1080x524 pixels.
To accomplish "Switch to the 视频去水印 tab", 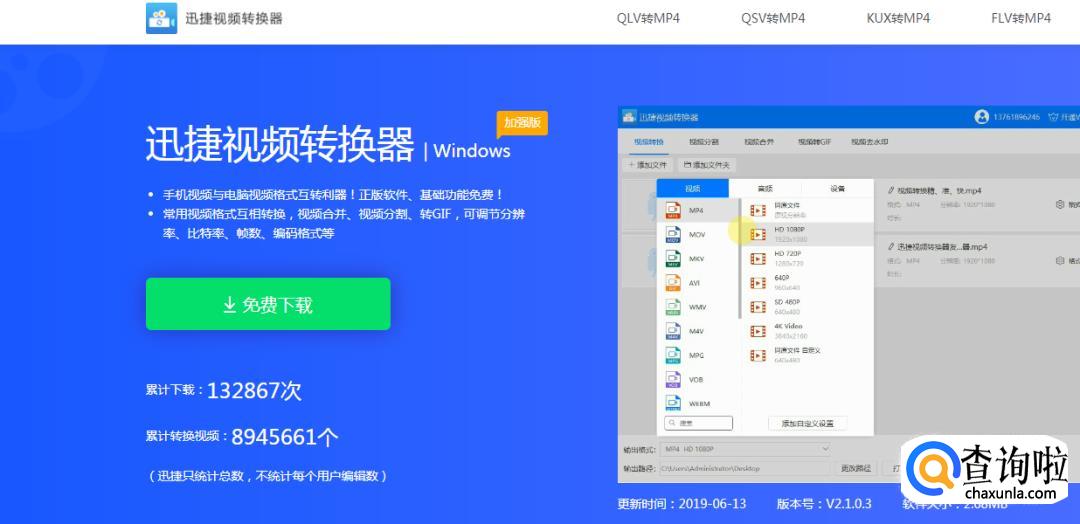I will [x=869, y=142].
